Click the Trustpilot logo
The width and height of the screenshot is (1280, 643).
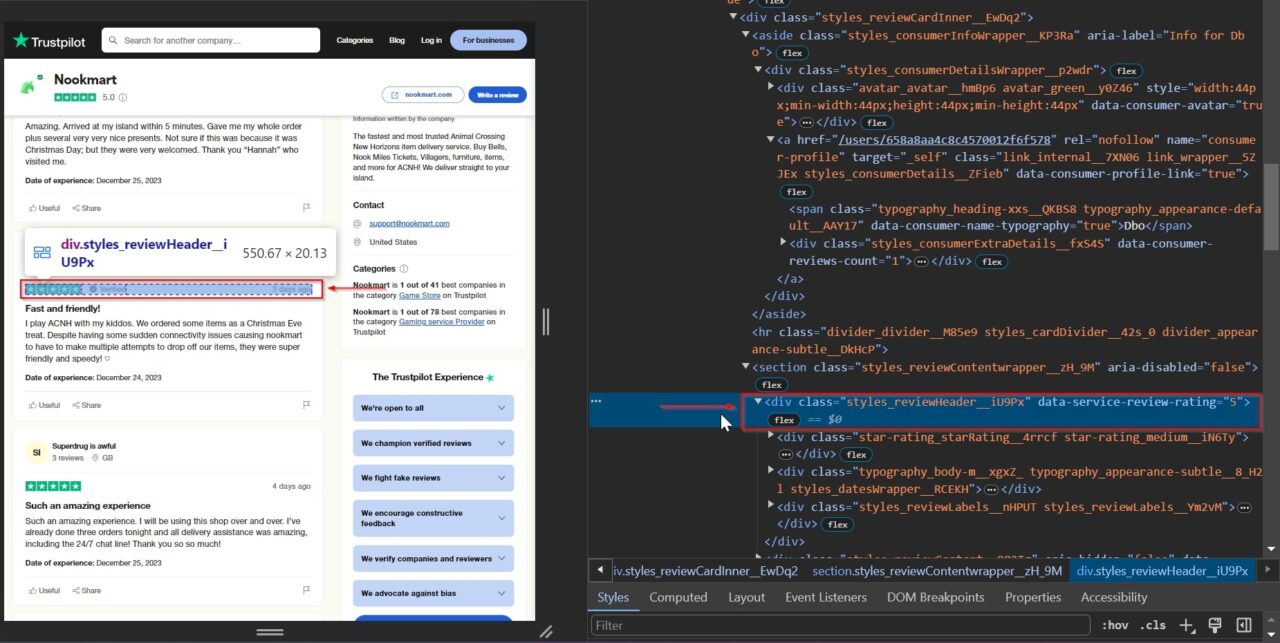click(x=48, y=41)
